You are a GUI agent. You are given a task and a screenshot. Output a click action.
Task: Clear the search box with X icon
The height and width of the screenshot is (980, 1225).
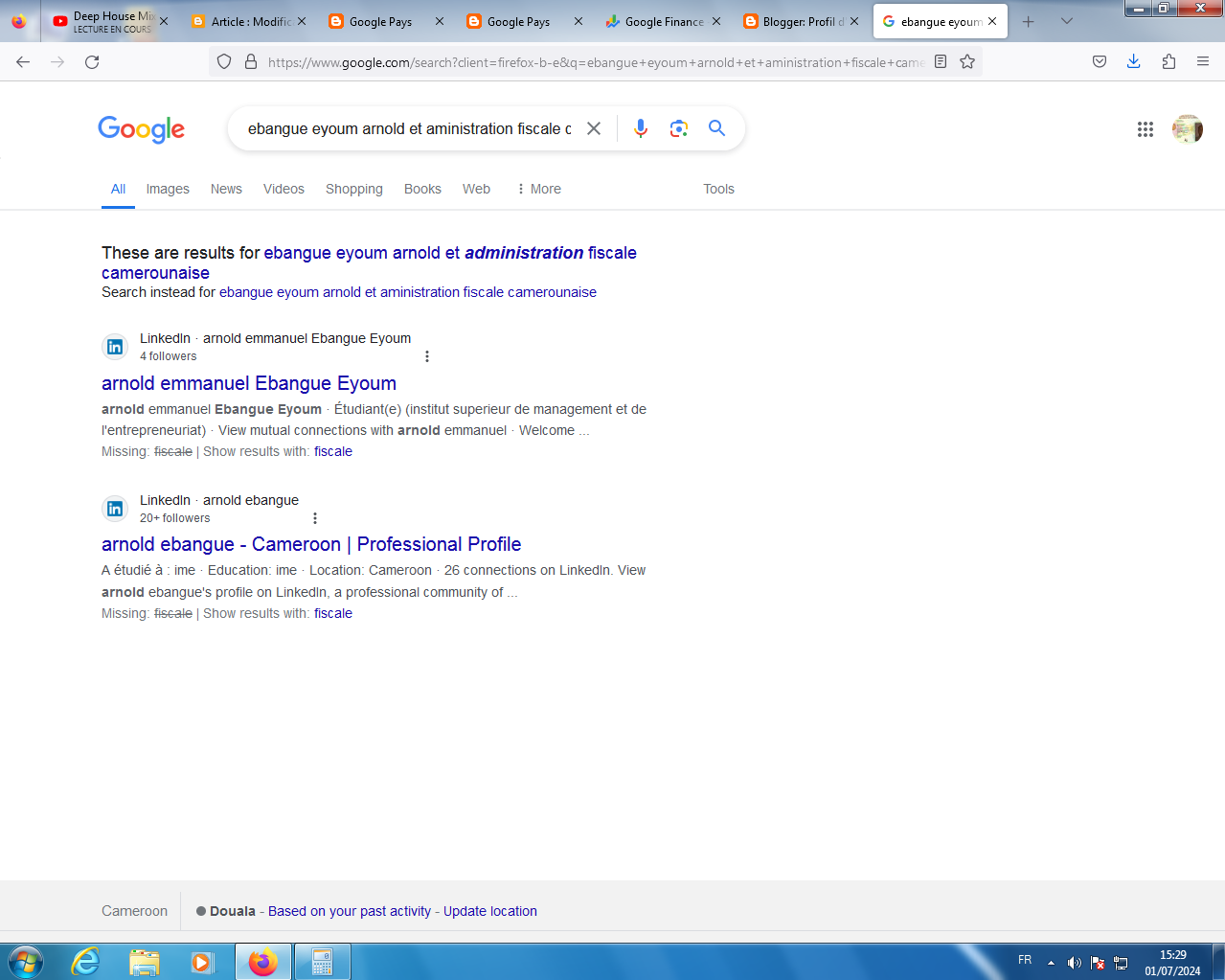[594, 128]
